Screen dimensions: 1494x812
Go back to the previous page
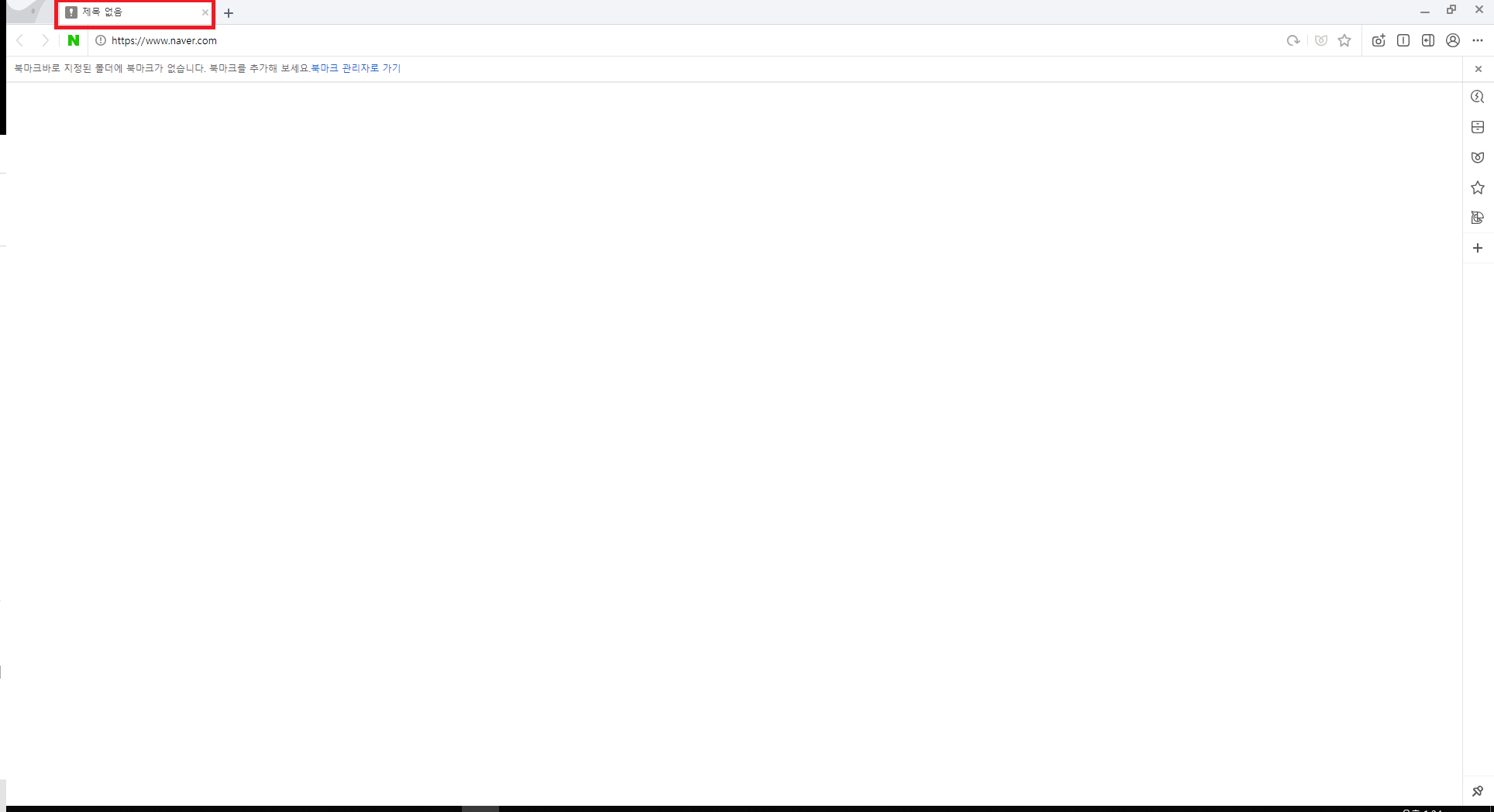21,40
